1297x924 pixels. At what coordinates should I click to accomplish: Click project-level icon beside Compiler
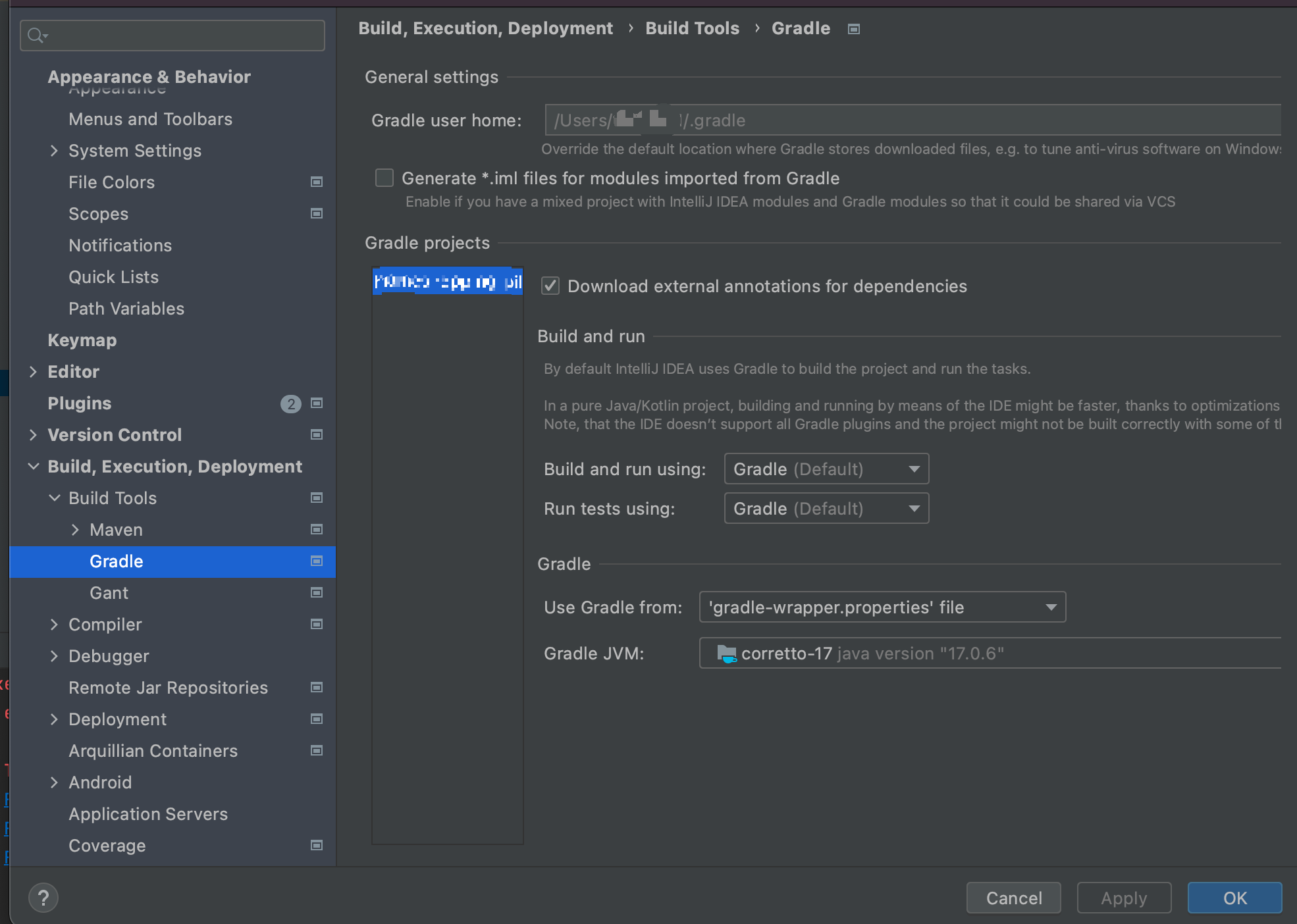(317, 625)
